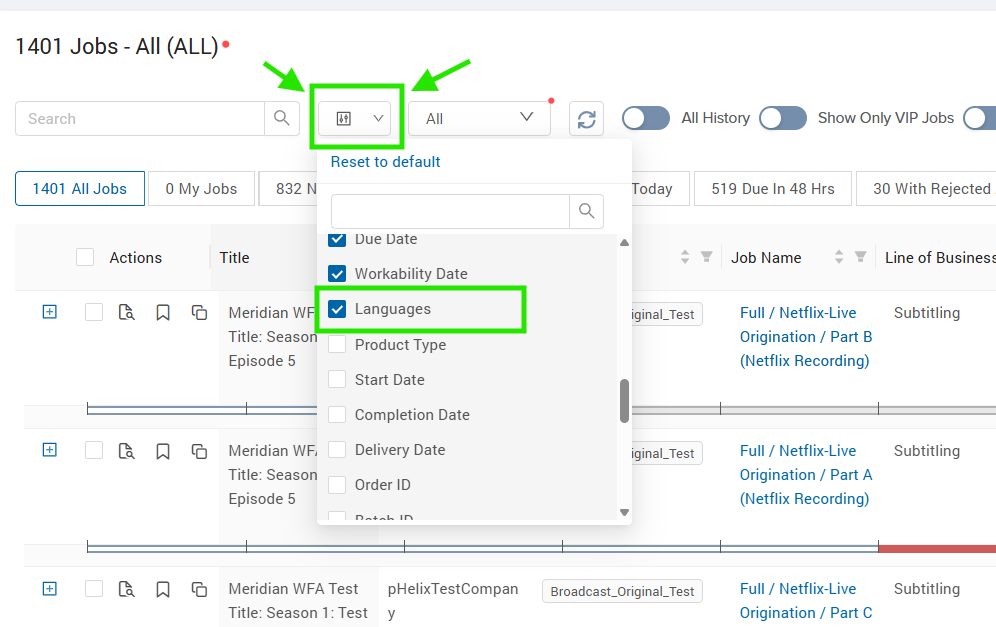The height and width of the screenshot is (627, 996).
Task: Bookmark the Part C job row
Action: tap(163, 590)
